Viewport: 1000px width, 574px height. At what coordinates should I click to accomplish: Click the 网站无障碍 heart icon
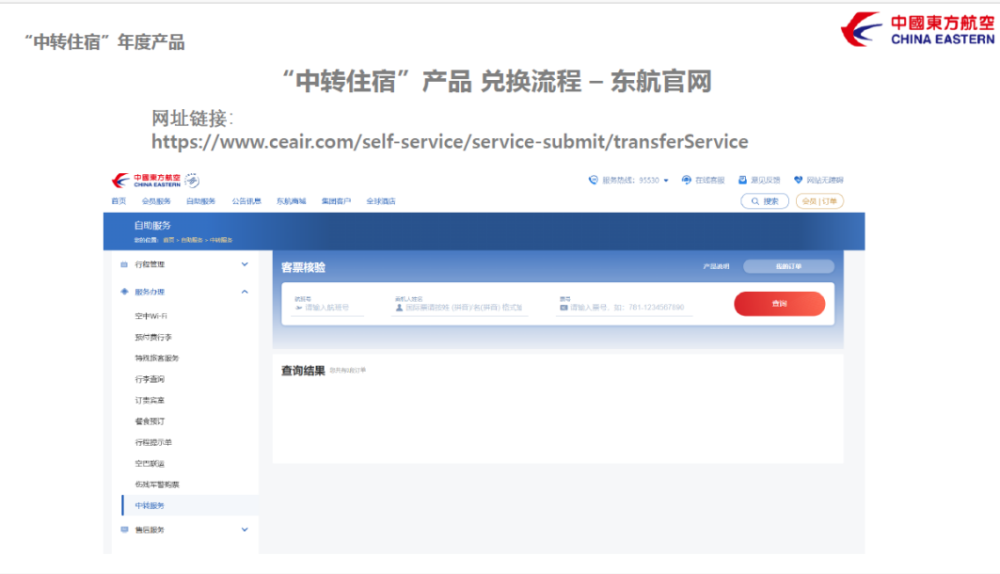coord(798,180)
